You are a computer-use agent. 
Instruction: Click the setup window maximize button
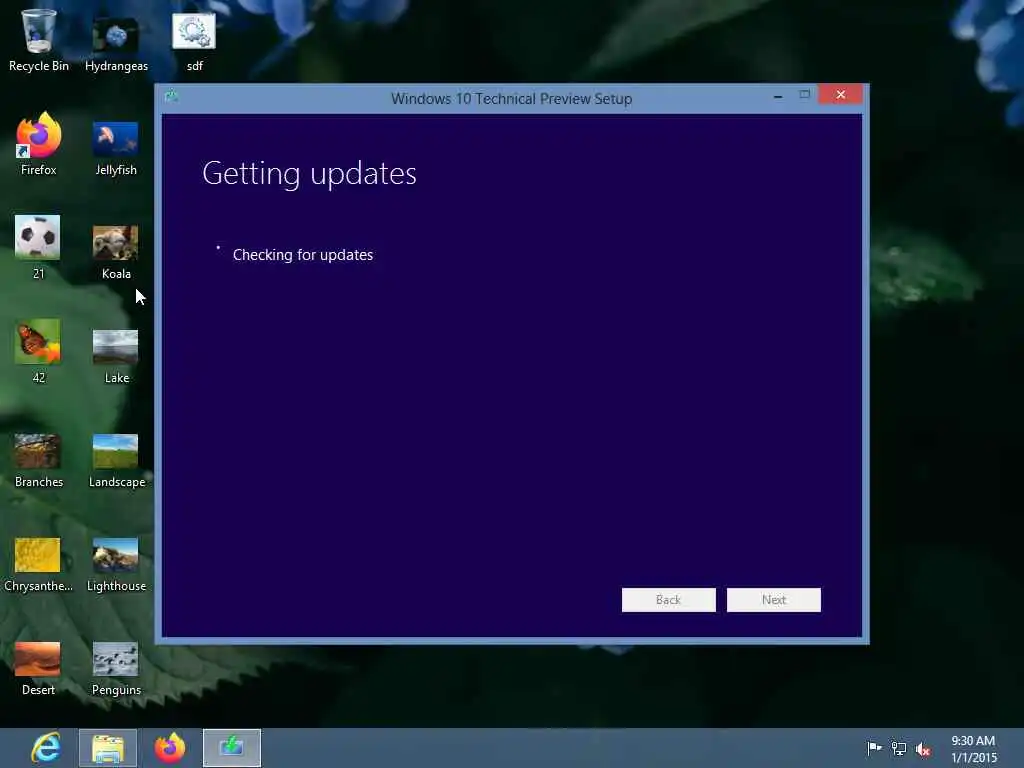tap(805, 95)
